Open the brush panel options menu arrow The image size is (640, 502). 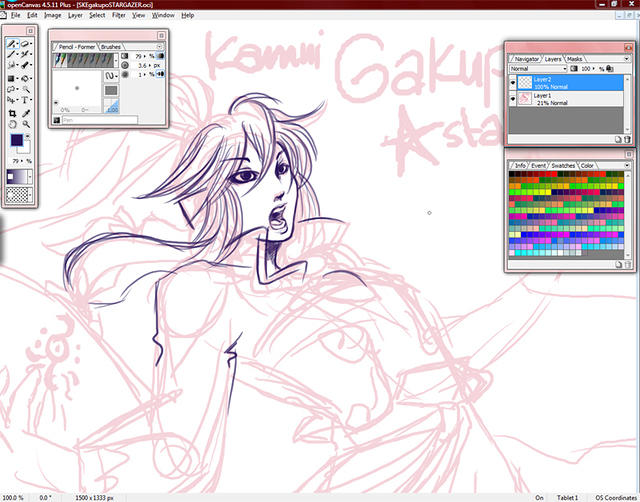click(160, 47)
